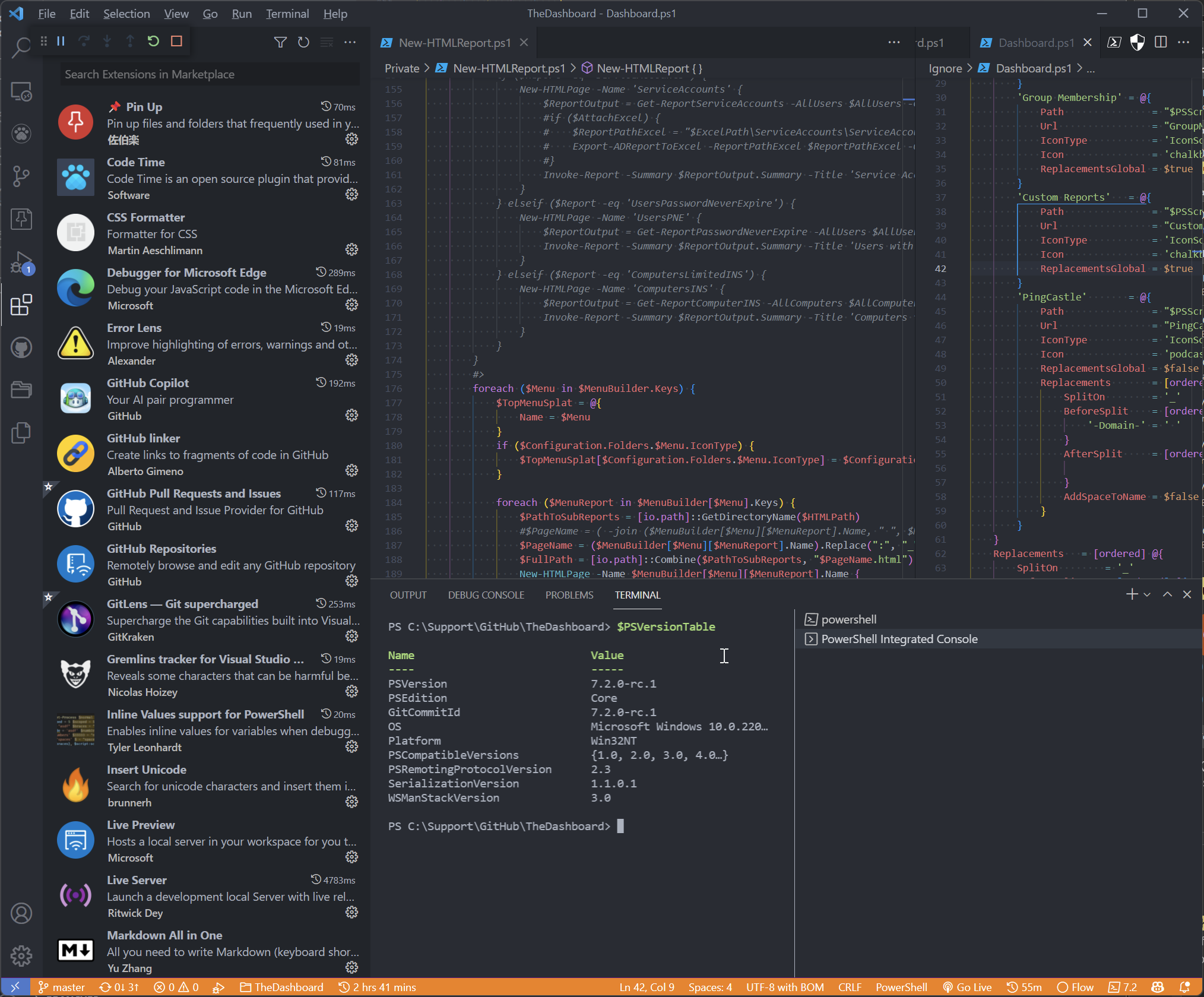This screenshot has height=997, width=1204.
Task: Switch to the OUTPUT panel tab
Action: coord(408,595)
